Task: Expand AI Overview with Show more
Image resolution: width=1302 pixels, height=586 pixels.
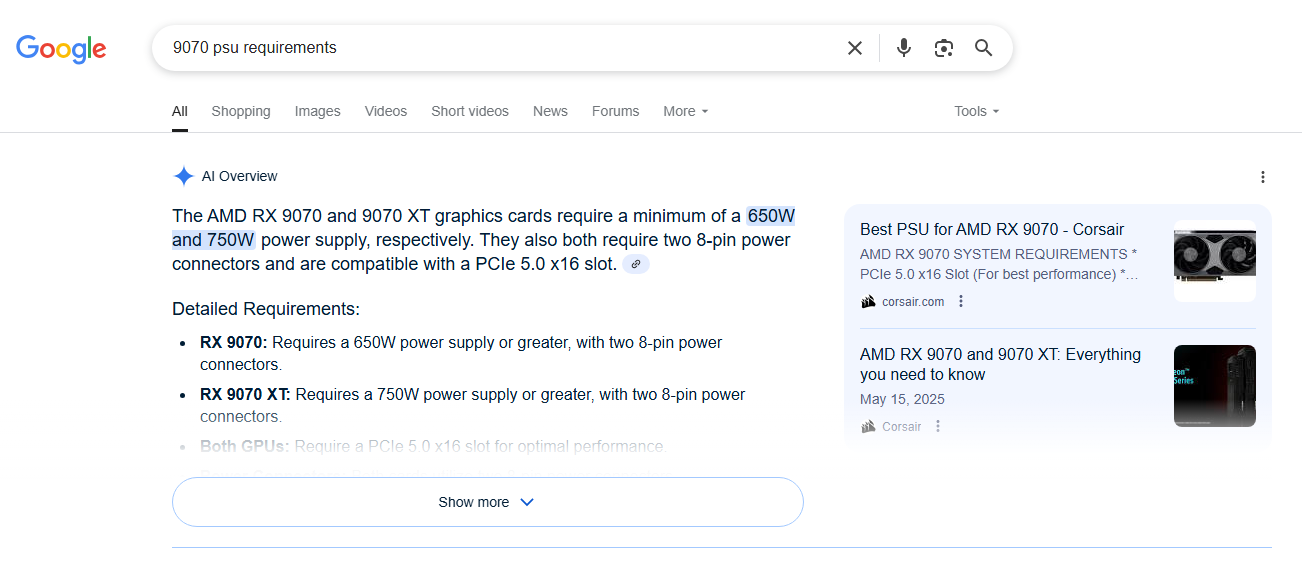Action: pyautogui.click(x=488, y=502)
